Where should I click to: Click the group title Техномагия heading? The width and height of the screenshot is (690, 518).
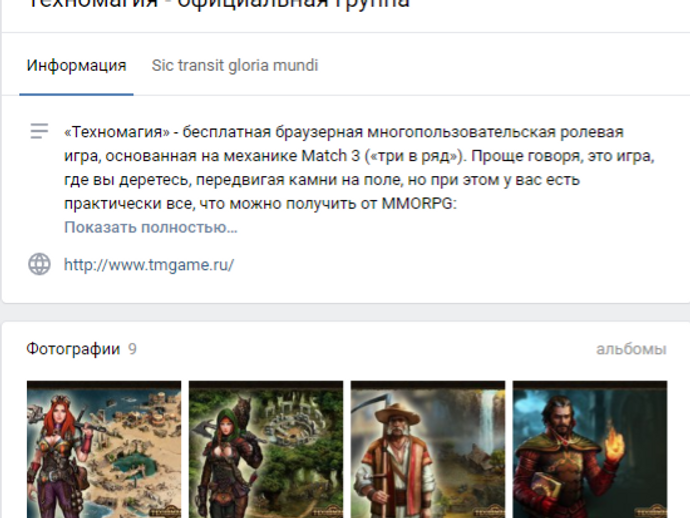click(218, 4)
